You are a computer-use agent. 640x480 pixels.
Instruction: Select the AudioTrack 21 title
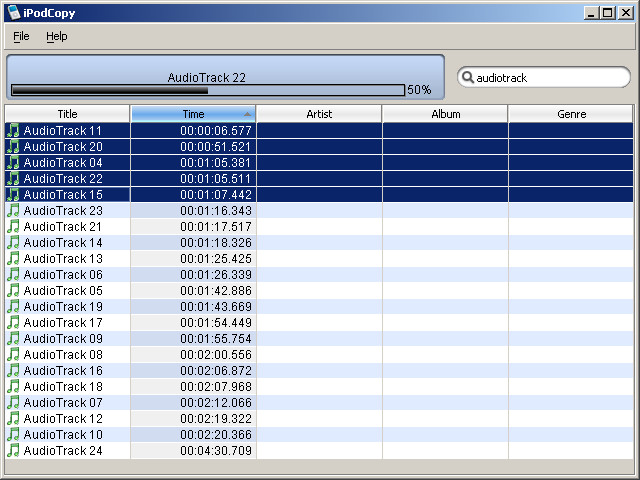(x=63, y=227)
